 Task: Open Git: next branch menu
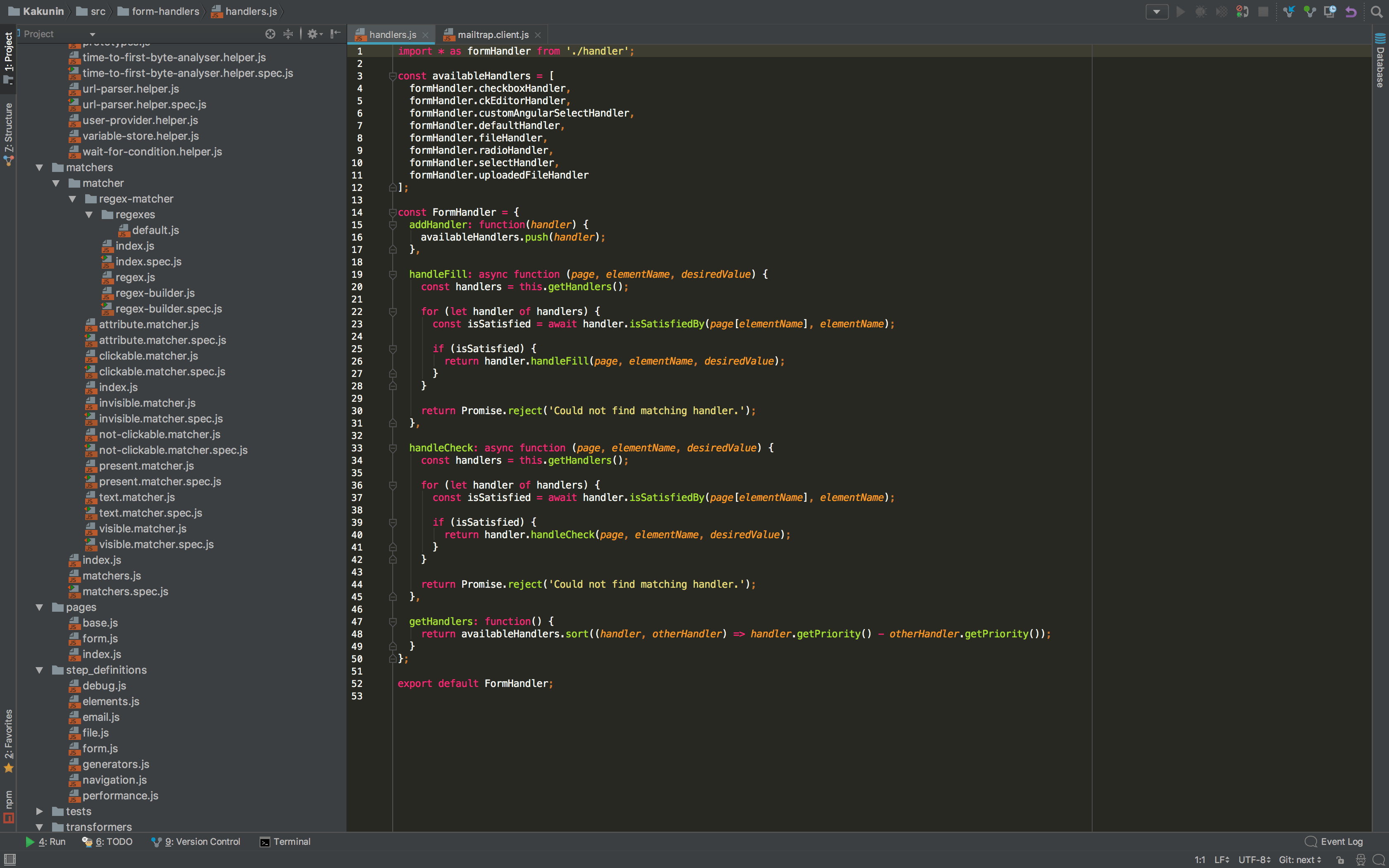tap(1299, 859)
